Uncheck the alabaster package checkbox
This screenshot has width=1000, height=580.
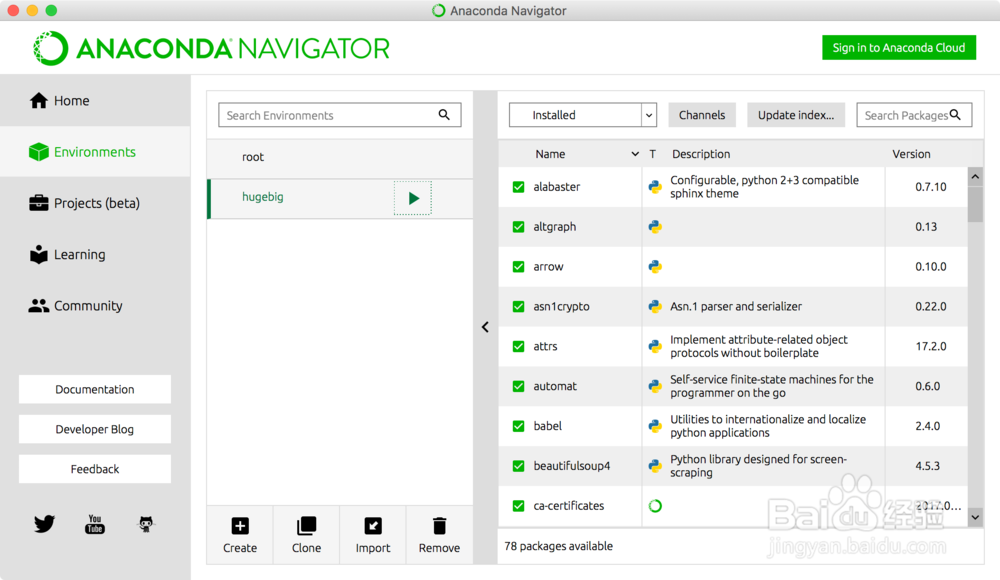click(518, 187)
